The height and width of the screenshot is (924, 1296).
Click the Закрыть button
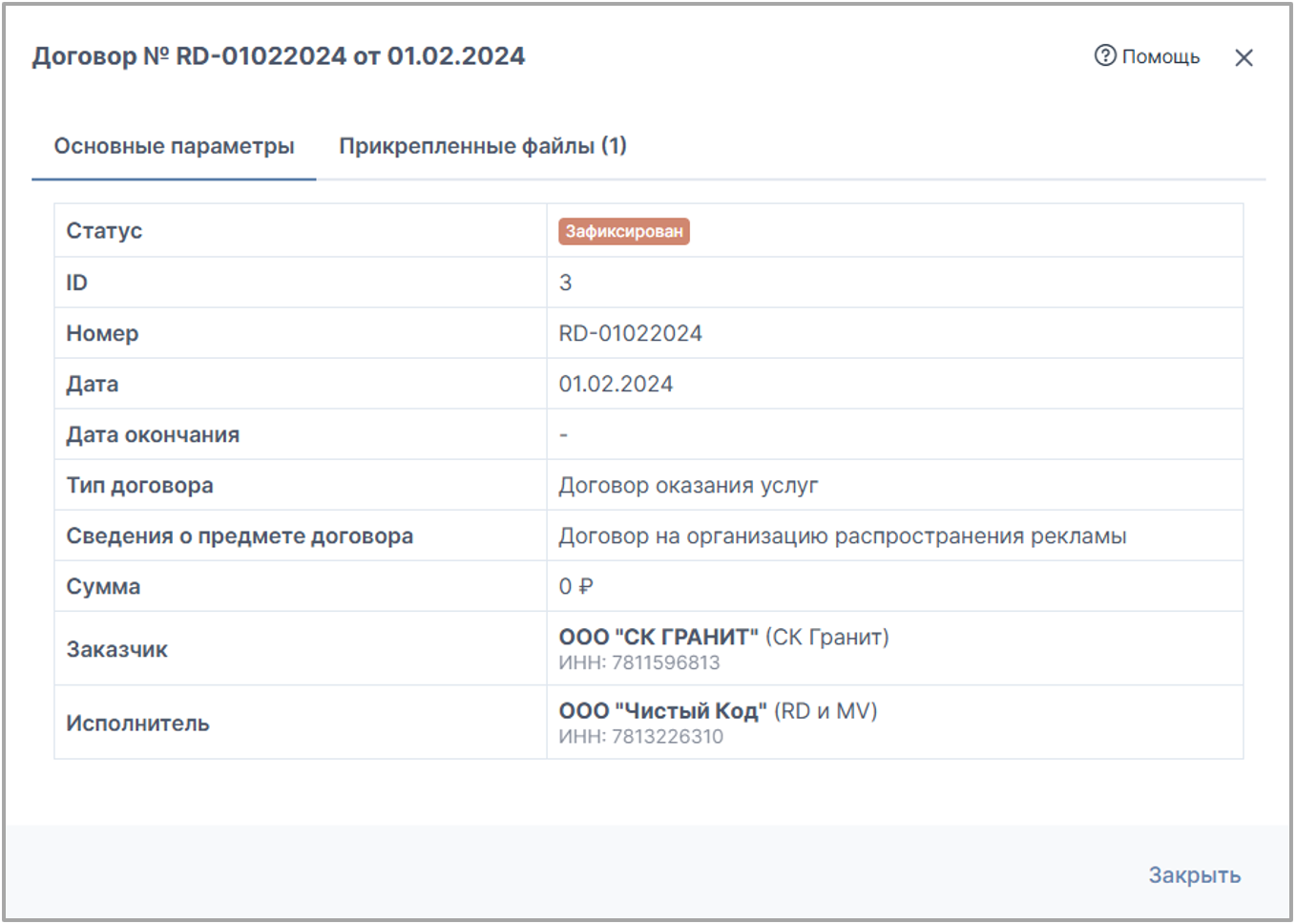coord(1194,875)
